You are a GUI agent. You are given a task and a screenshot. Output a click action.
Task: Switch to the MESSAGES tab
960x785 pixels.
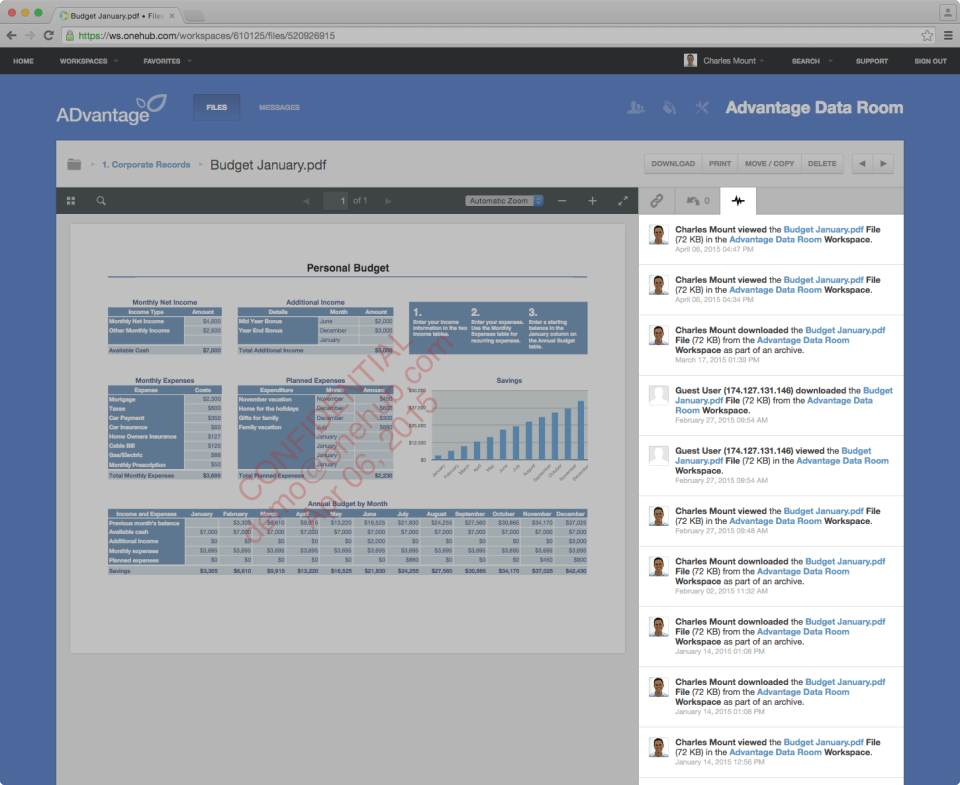(278, 108)
